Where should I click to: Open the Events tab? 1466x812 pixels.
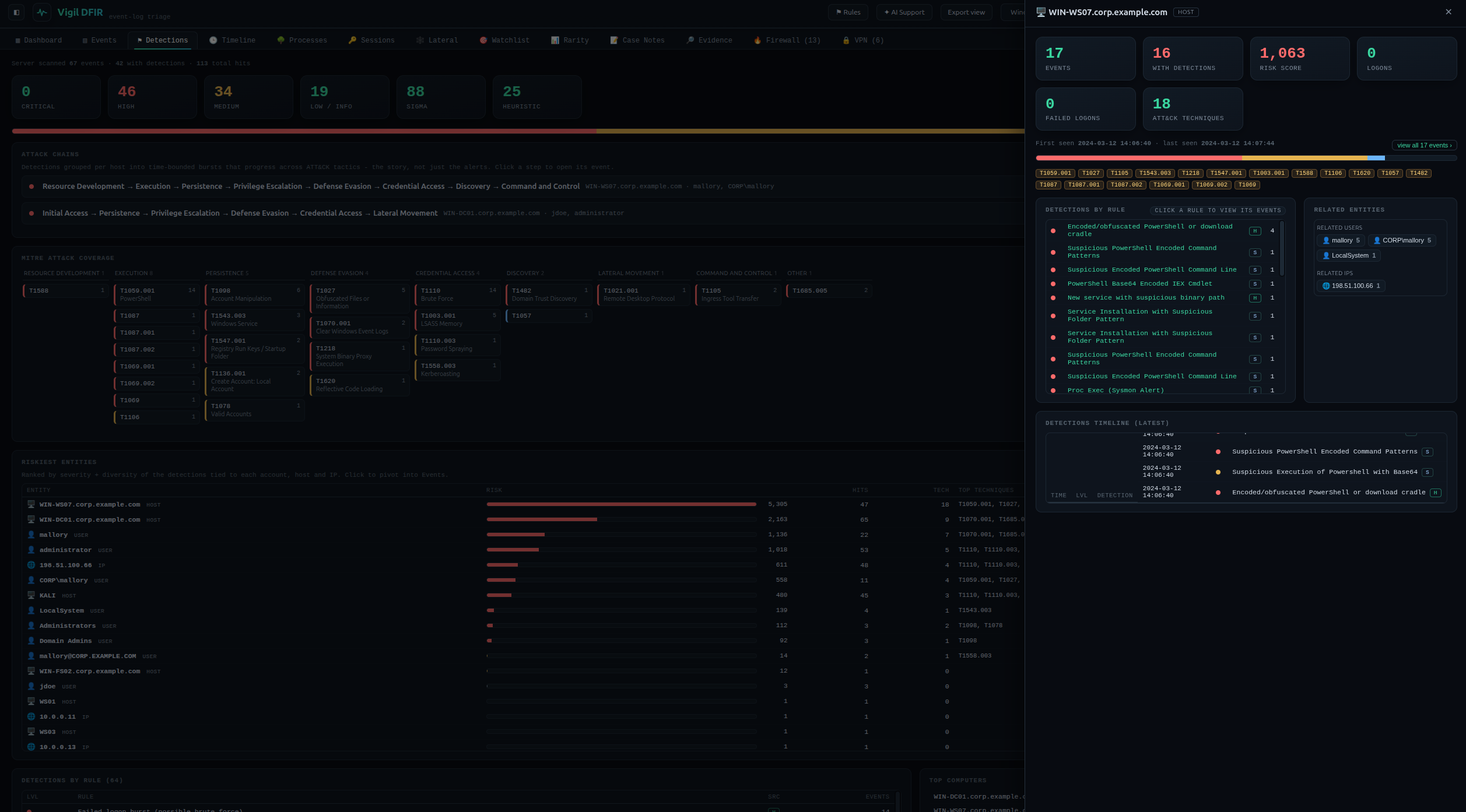pos(99,40)
